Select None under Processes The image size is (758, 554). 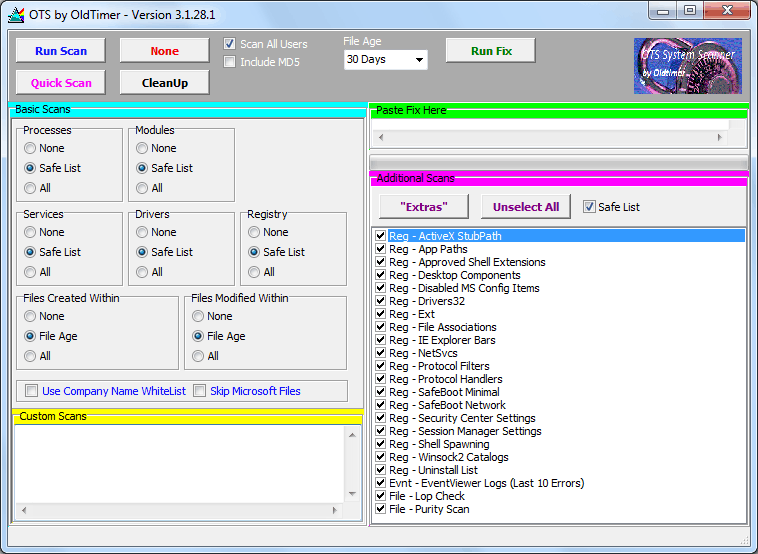click(x=30, y=148)
